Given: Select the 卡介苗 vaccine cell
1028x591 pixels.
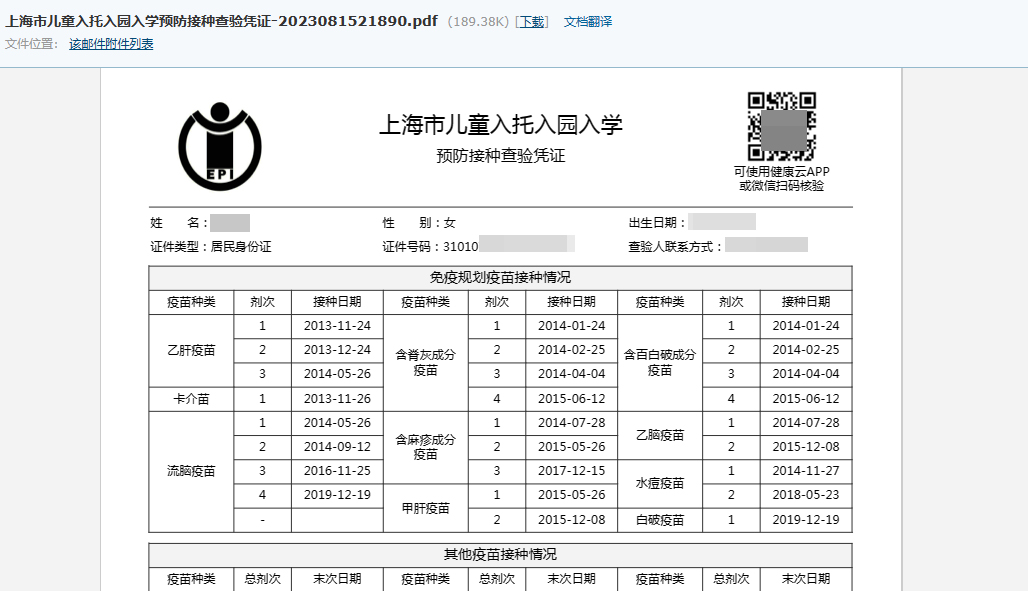Looking at the screenshot, I should pyautogui.click(x=191, y=398).
